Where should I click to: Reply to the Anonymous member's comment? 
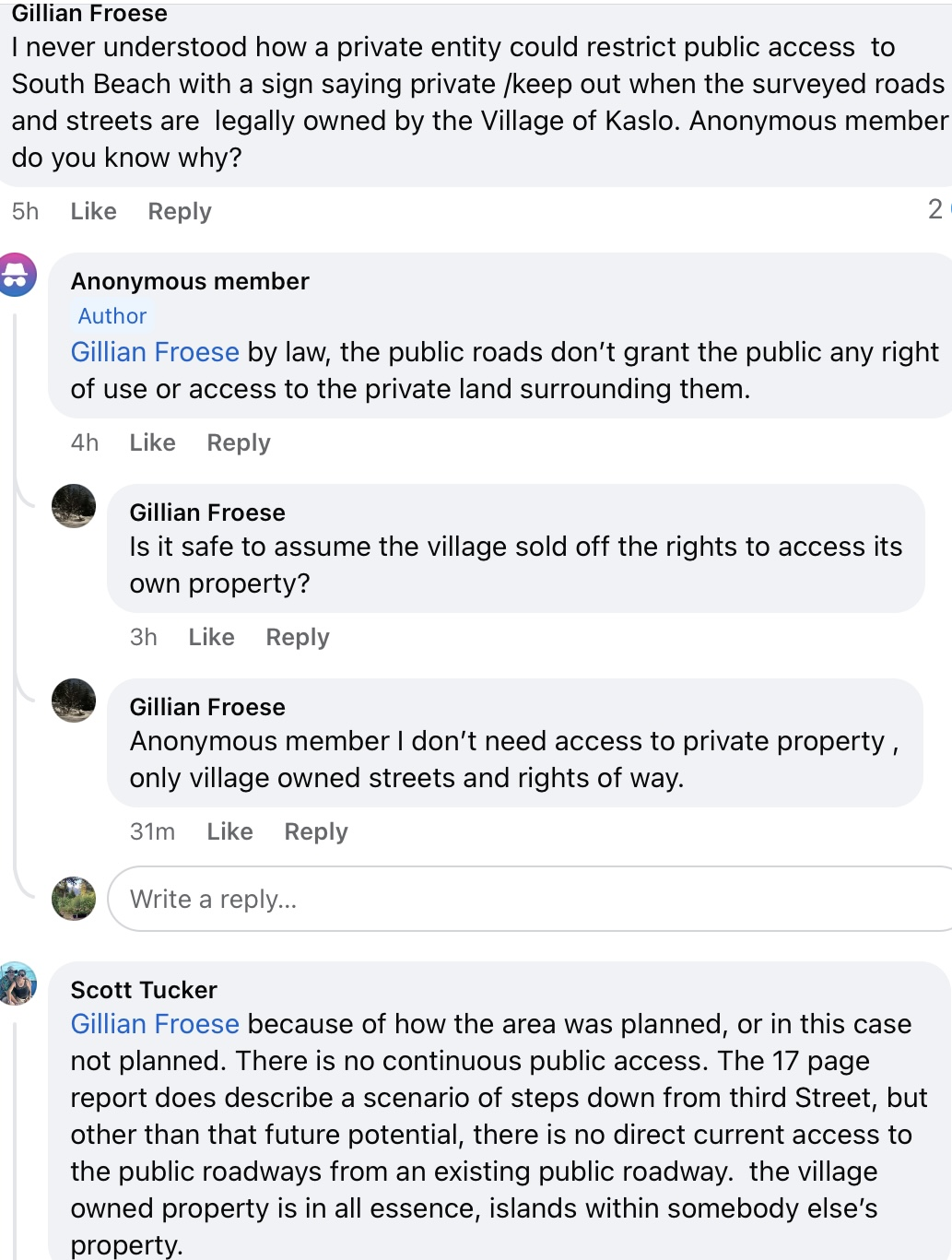pos(239,442)
